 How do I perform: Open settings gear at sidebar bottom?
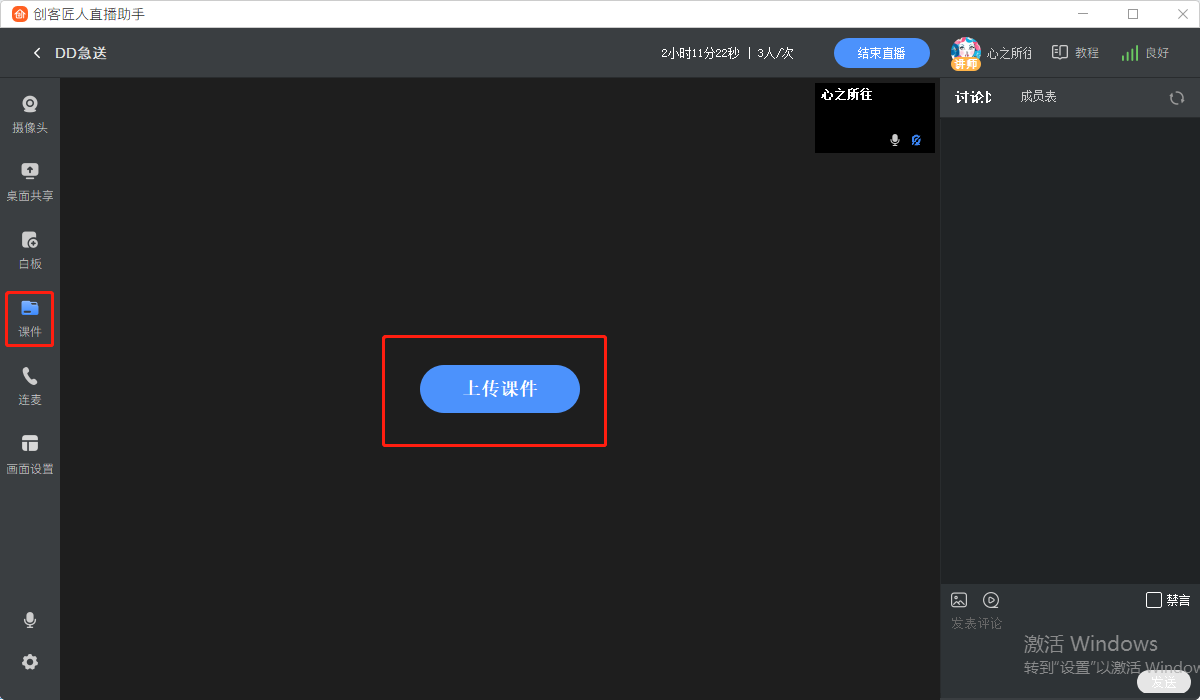(30, 662)
